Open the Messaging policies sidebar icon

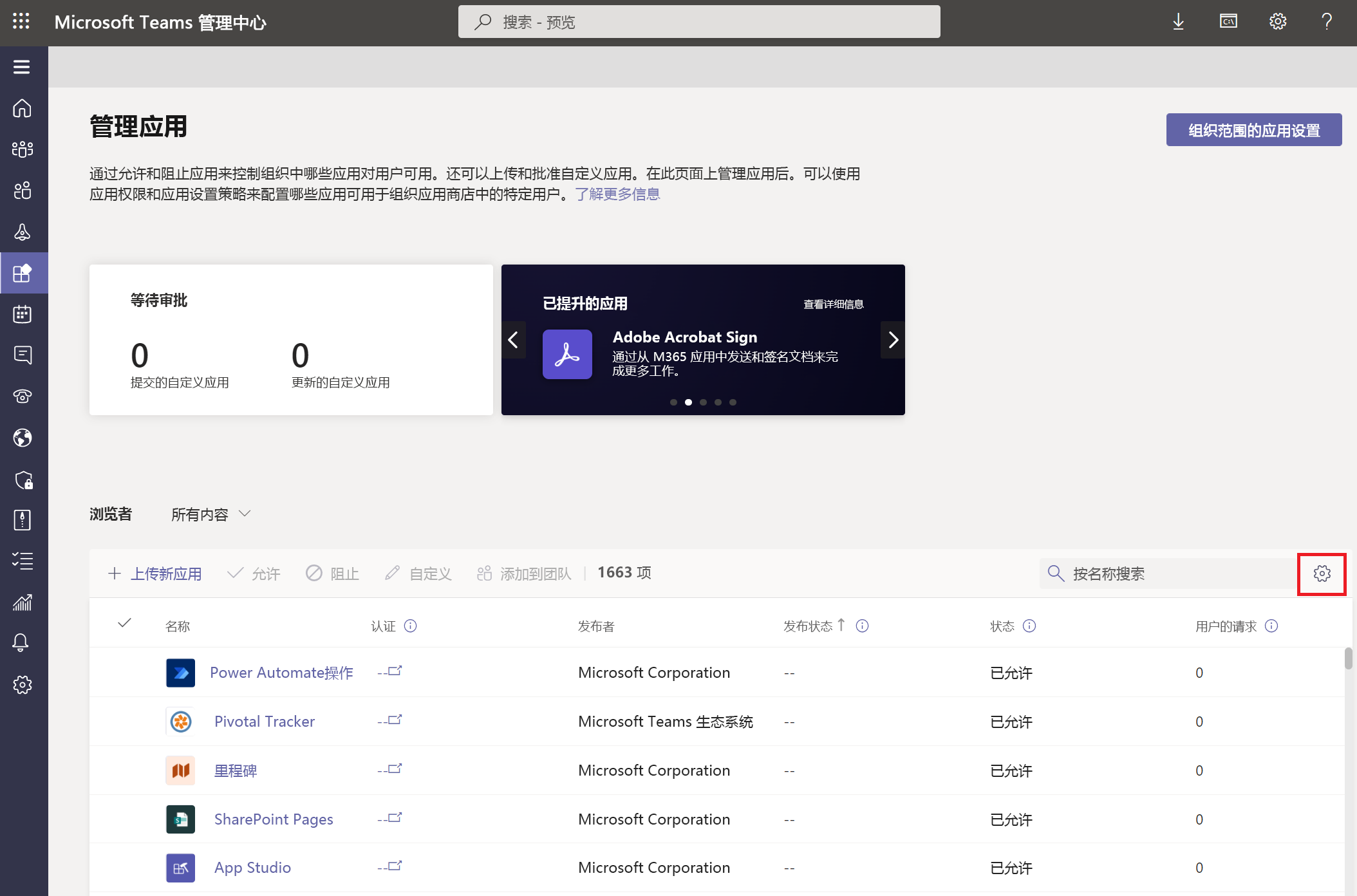pos(23,355)
